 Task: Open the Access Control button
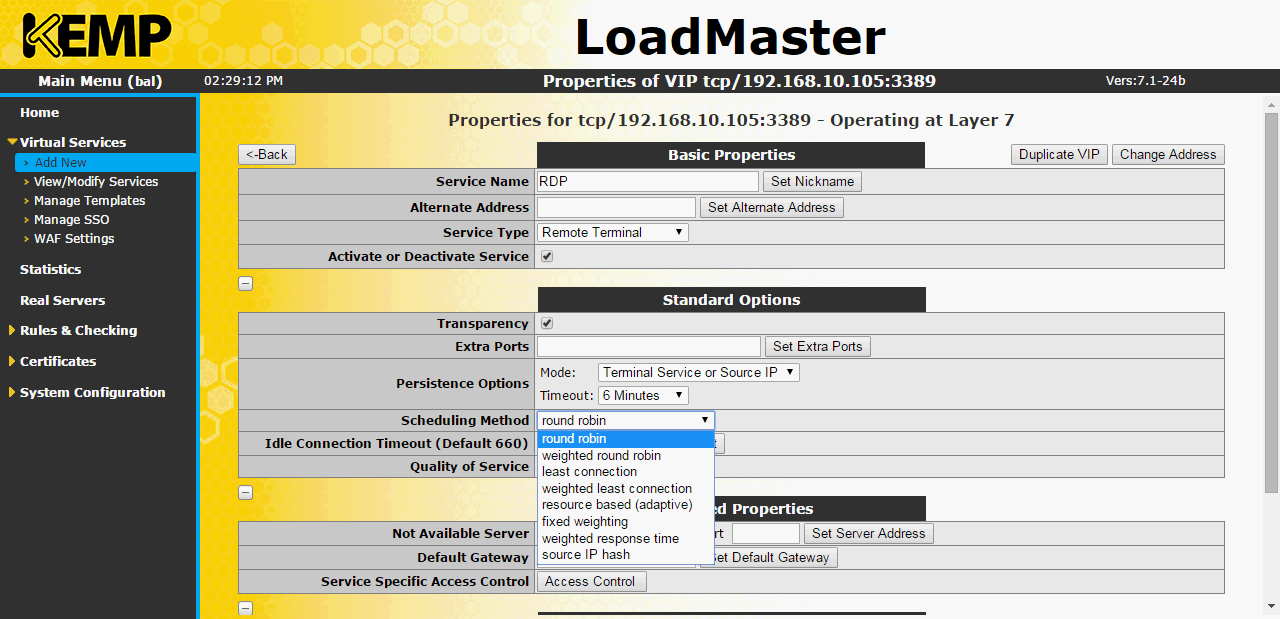click(590, 582)
